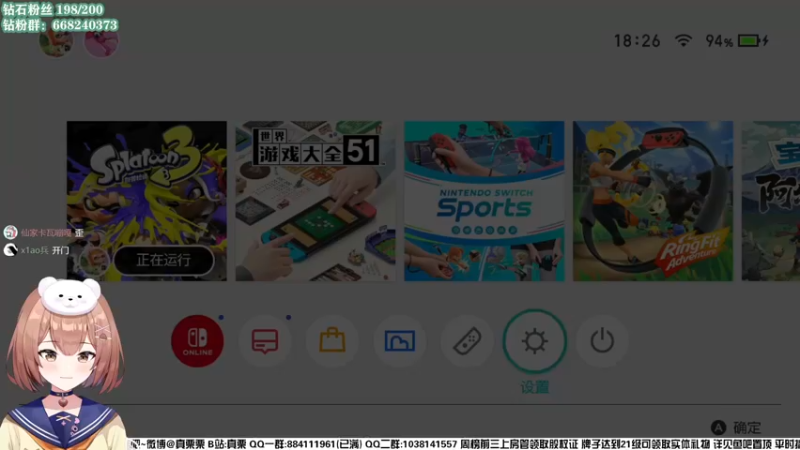Click the Wi-Fi status icon

point(683,40)
